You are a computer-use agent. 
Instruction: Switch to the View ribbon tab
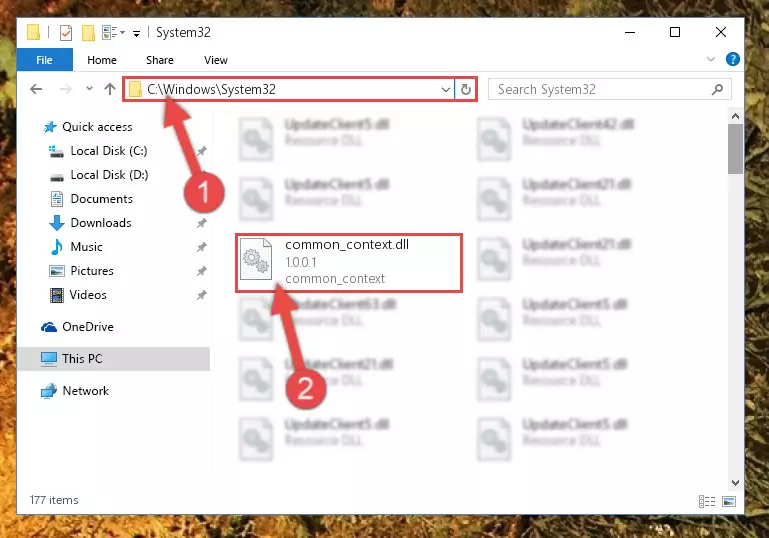tap(216, 60)
